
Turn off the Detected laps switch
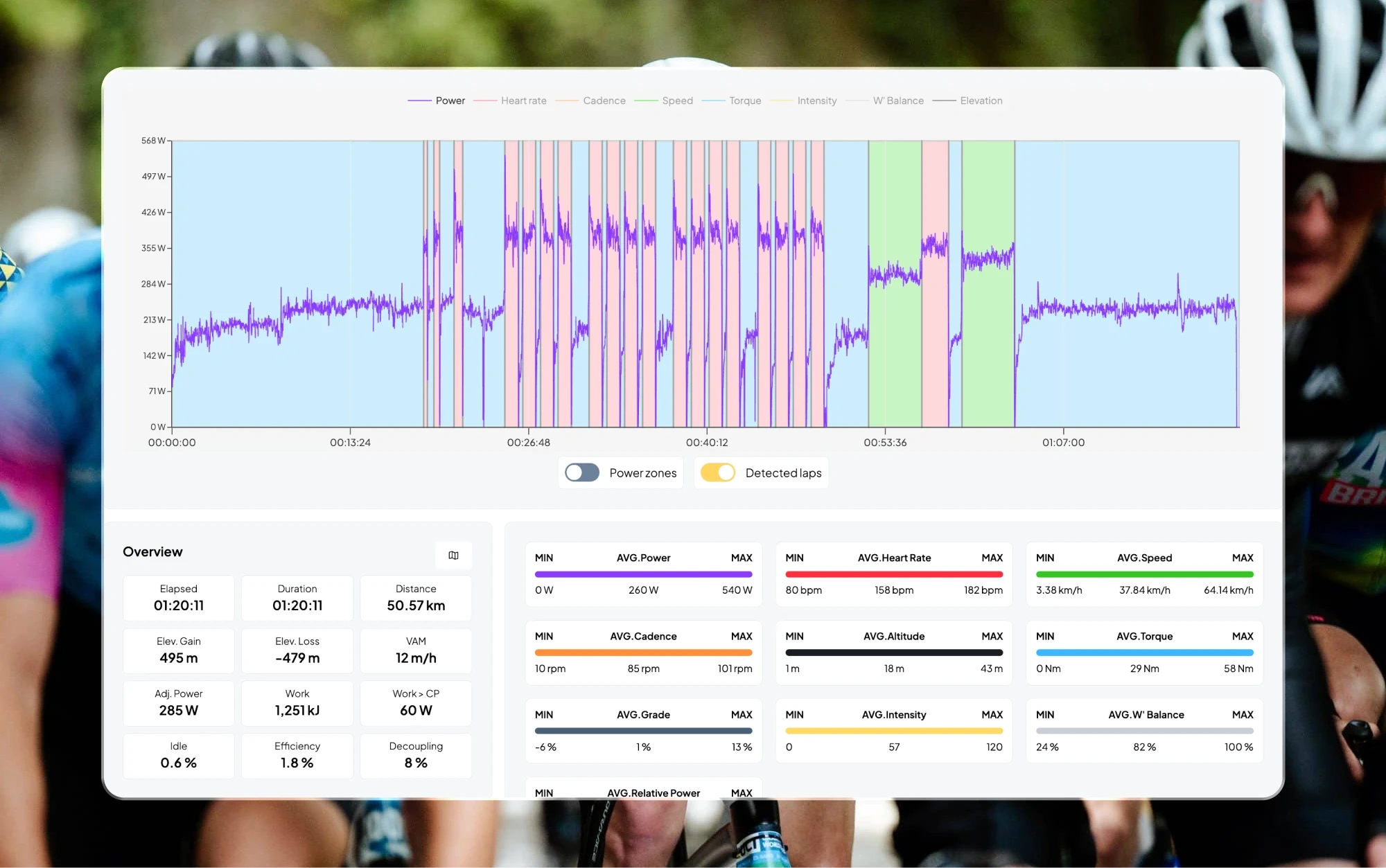(717, 472)
